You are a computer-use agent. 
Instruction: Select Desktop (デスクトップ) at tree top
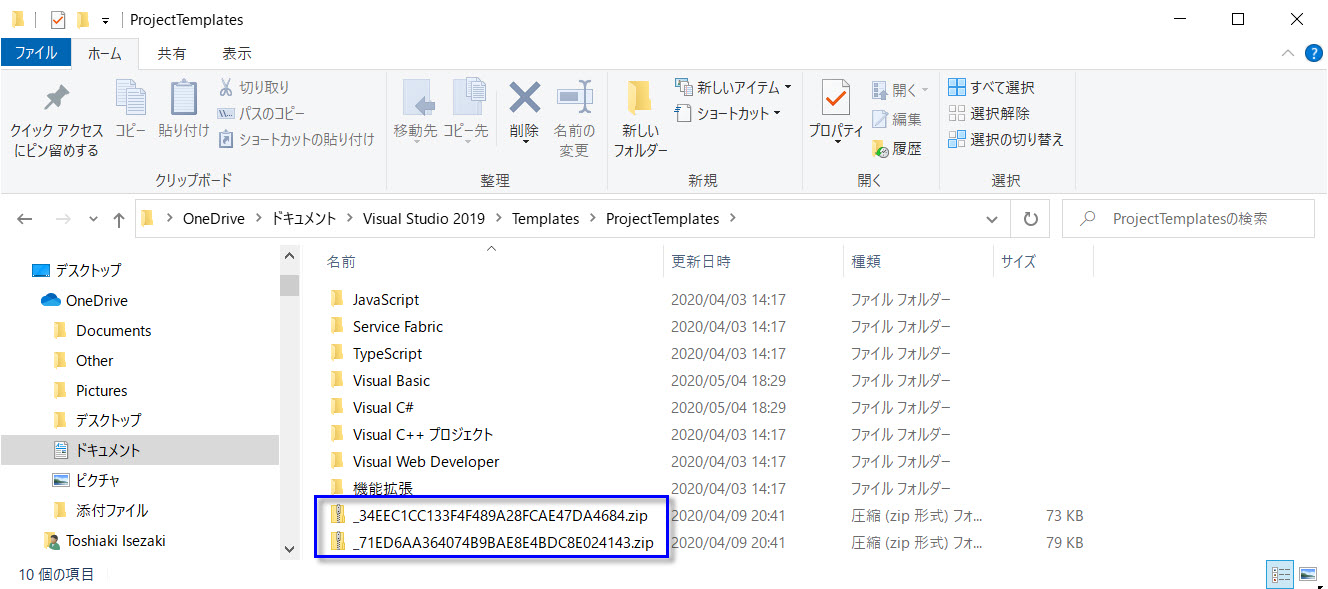click(76, 271)
